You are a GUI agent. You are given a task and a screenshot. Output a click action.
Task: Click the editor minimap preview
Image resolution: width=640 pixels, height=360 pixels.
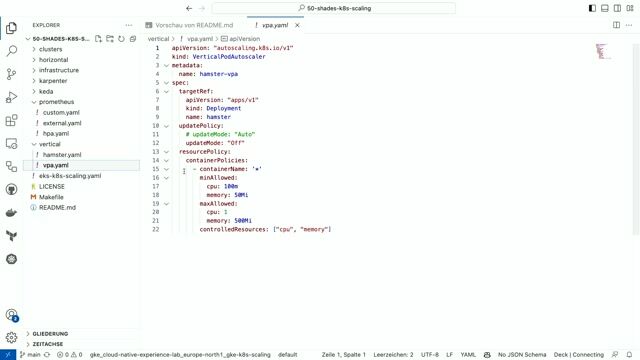pos(603,51)
